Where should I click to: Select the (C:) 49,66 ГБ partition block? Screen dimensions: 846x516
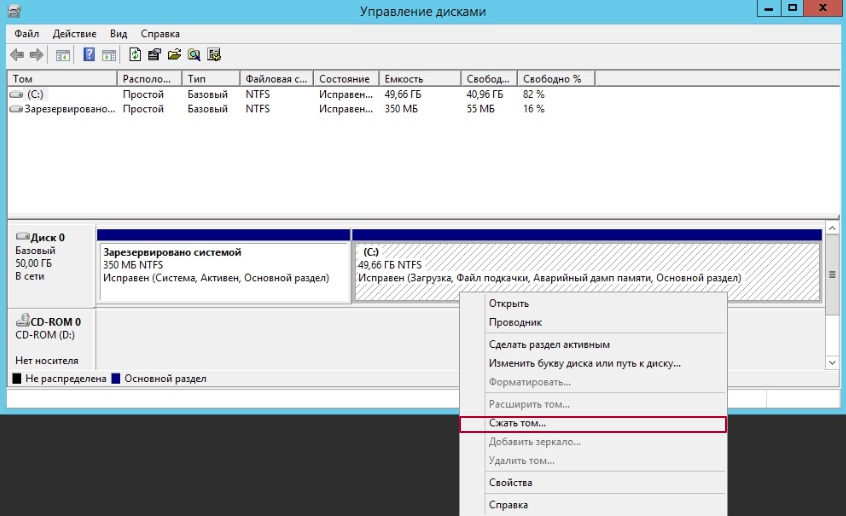click(587, 265)
